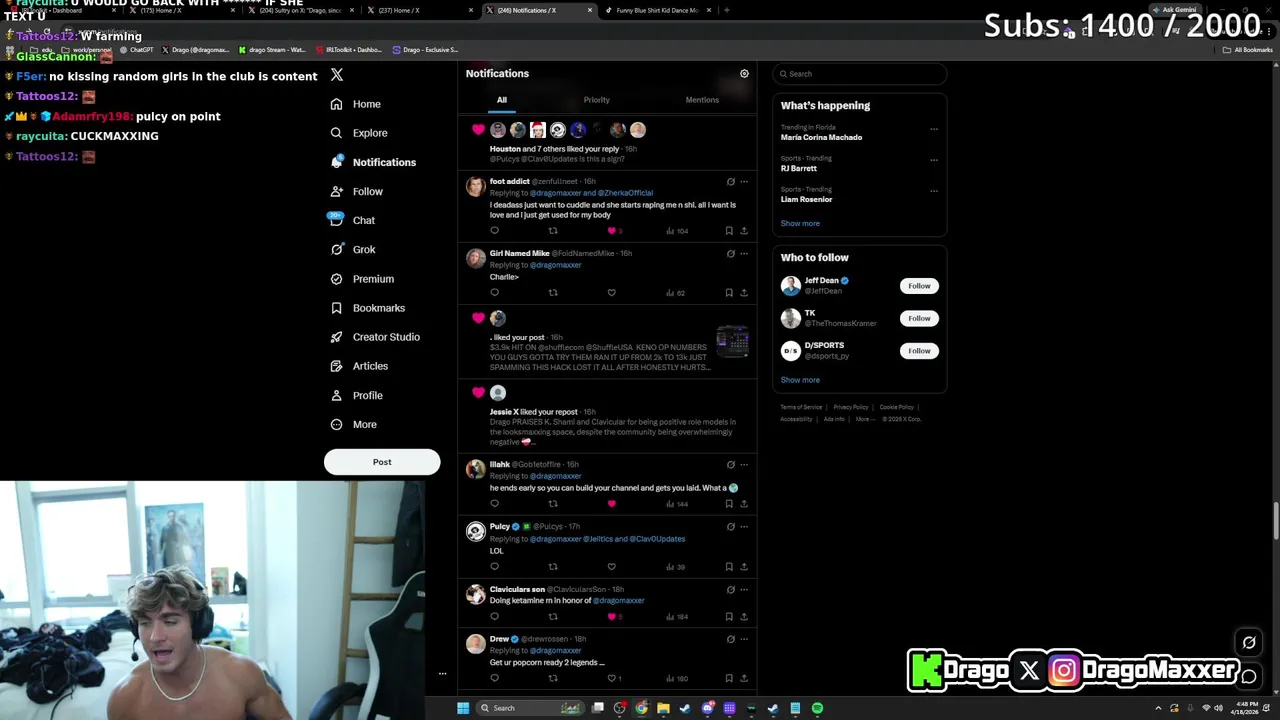The image size is (1280, 720).
Task: Open more options on lilahk's reply
Action: [744, 465]
